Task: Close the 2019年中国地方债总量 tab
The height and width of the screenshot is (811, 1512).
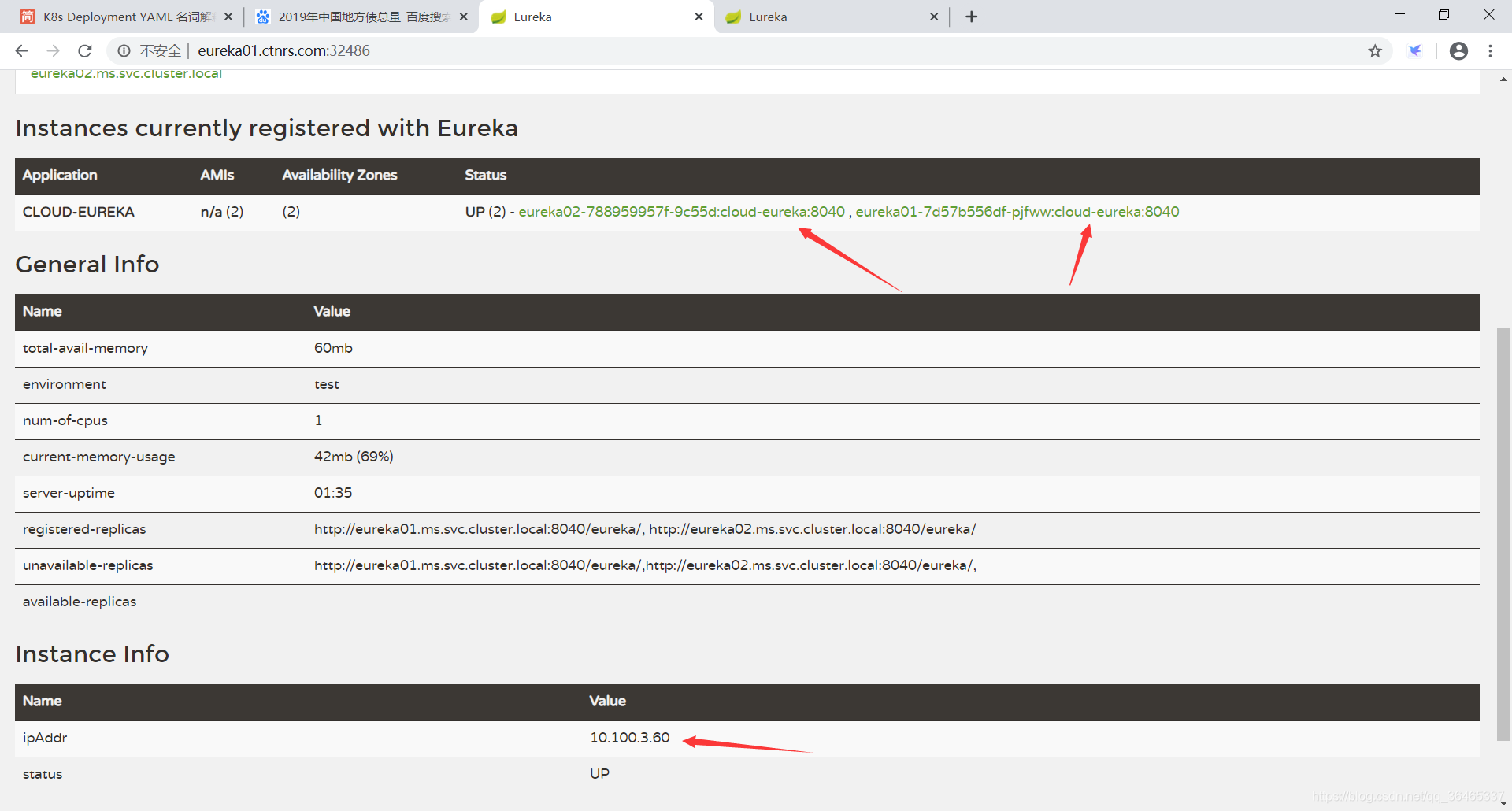Action: tap(464, 17)
